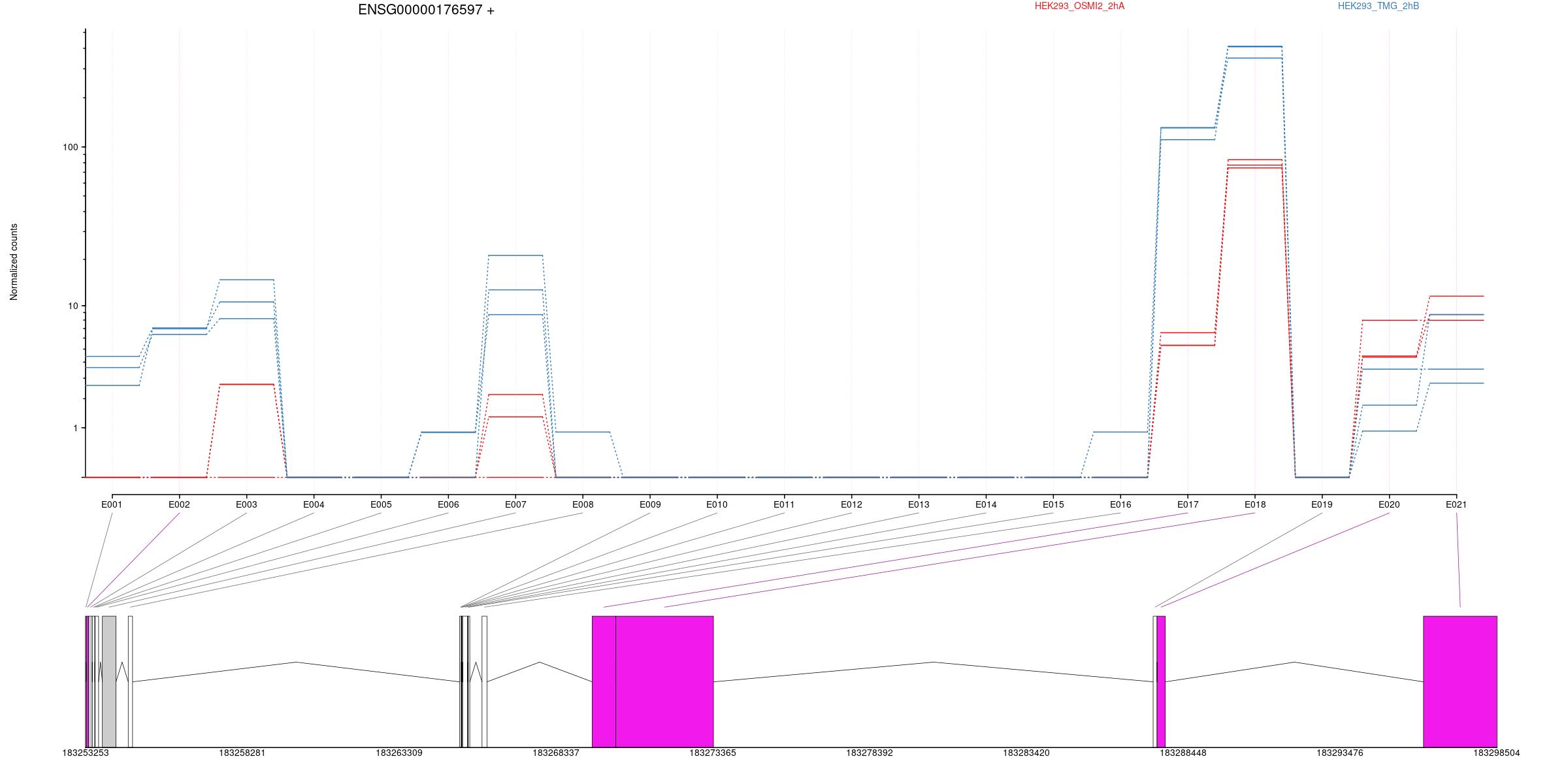
Task: Select exon label E011
Action: pyautogui.click(x=784, y=504)
